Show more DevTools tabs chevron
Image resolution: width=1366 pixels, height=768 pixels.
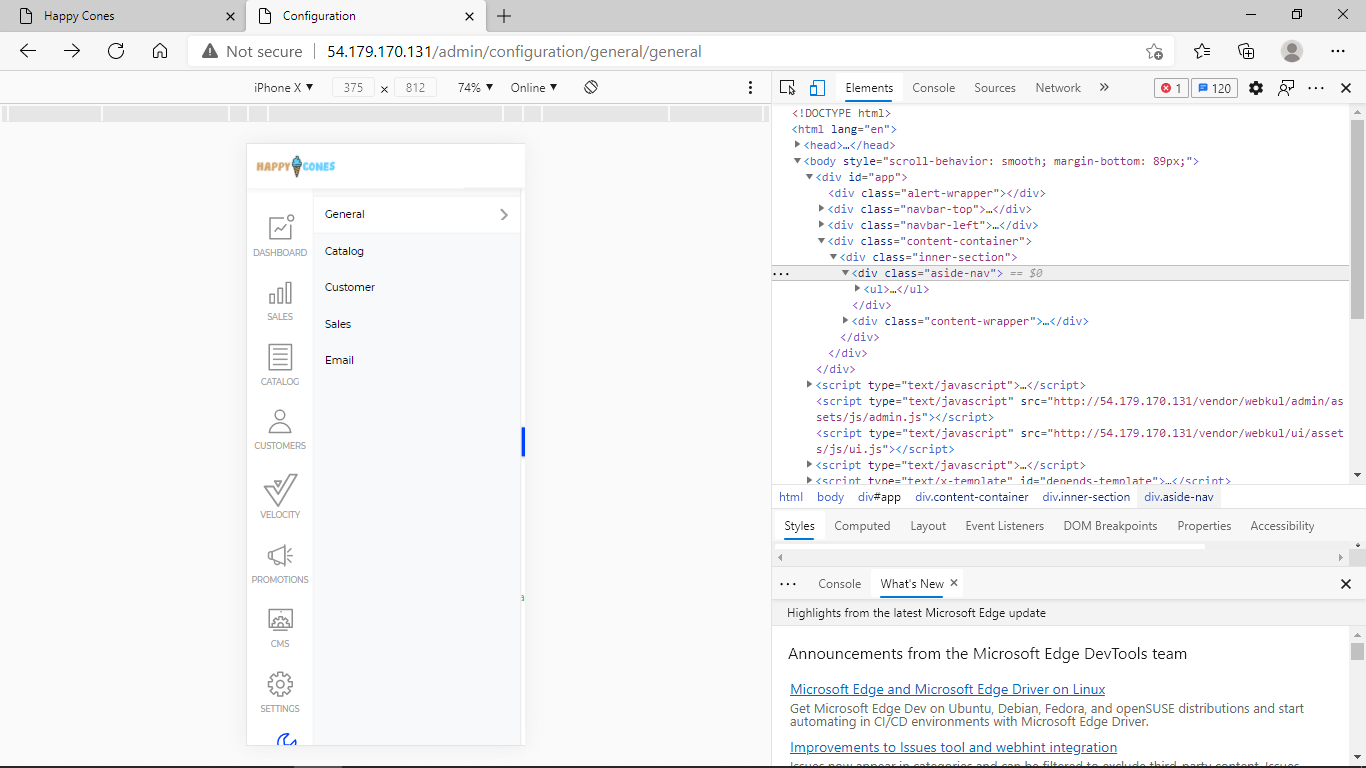1104,88
